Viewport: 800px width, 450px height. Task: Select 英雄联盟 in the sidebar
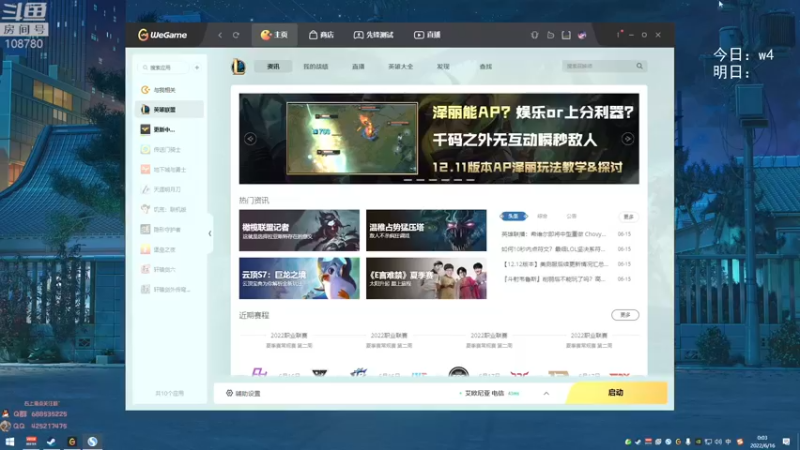pos(169,110)
